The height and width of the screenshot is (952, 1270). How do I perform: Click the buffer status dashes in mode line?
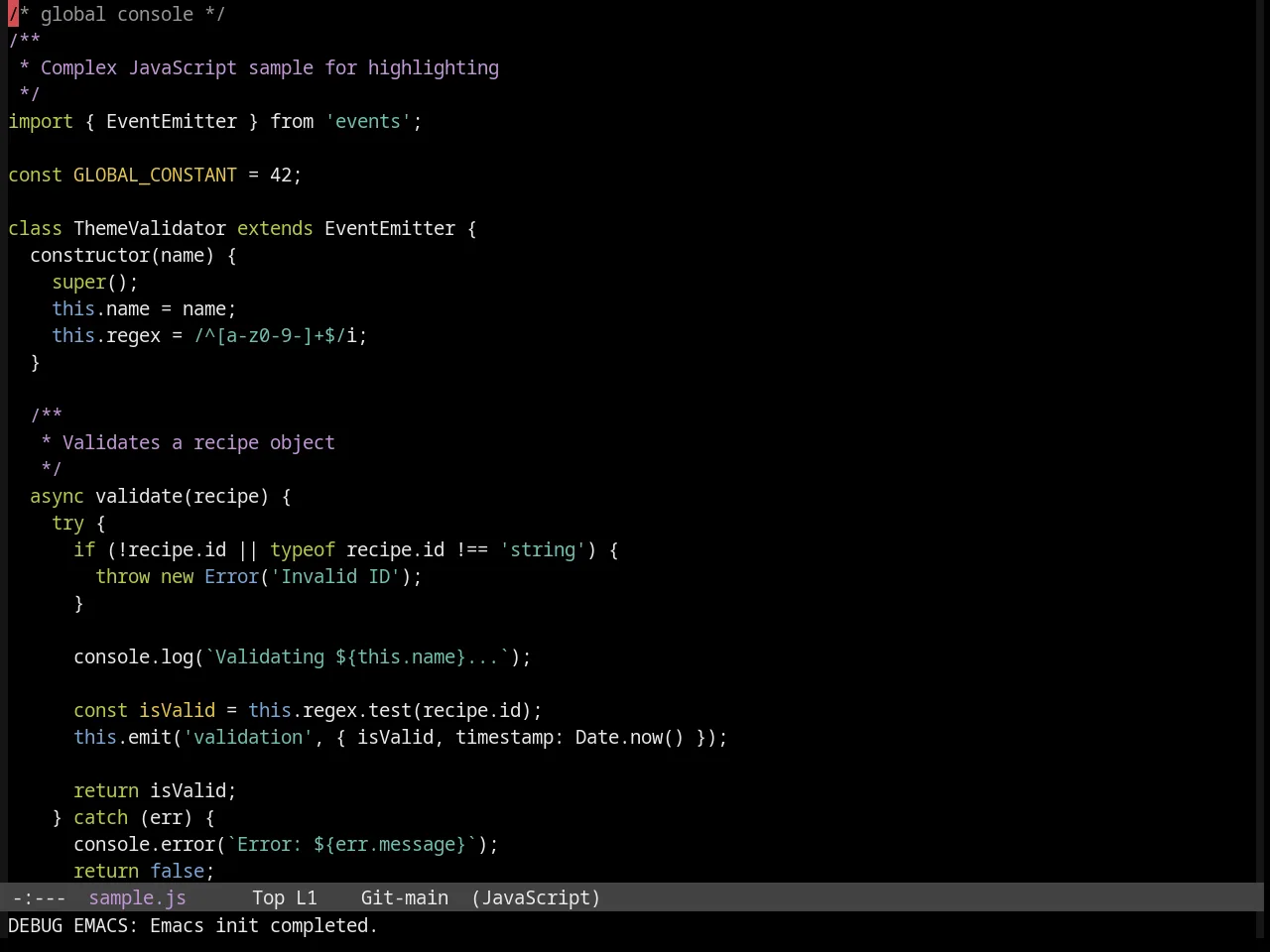click(40, 897)
